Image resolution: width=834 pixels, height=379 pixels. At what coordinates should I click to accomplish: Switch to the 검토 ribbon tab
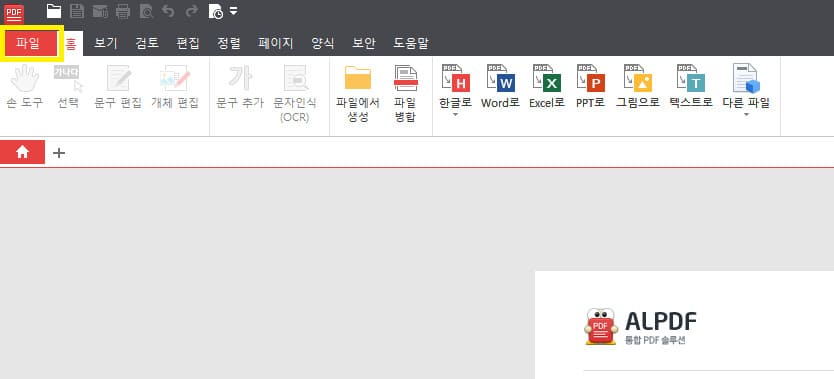click(x=147, y=43)
